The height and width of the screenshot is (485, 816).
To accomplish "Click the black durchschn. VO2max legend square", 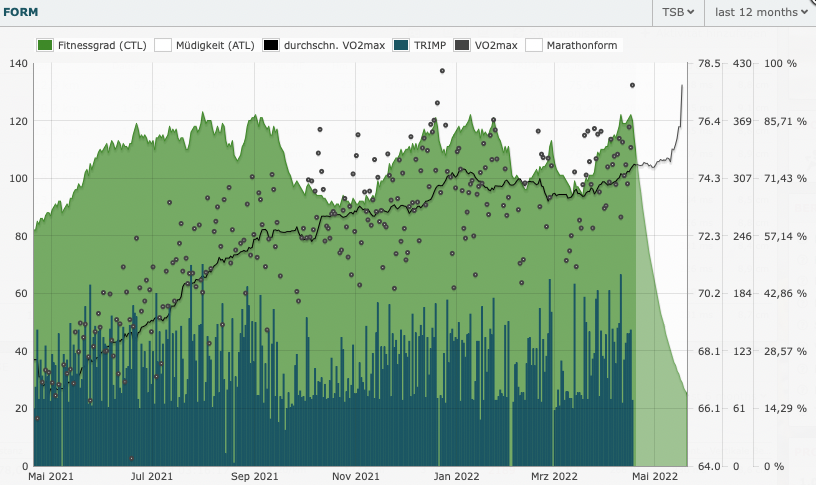I will (x=271, y=46).
